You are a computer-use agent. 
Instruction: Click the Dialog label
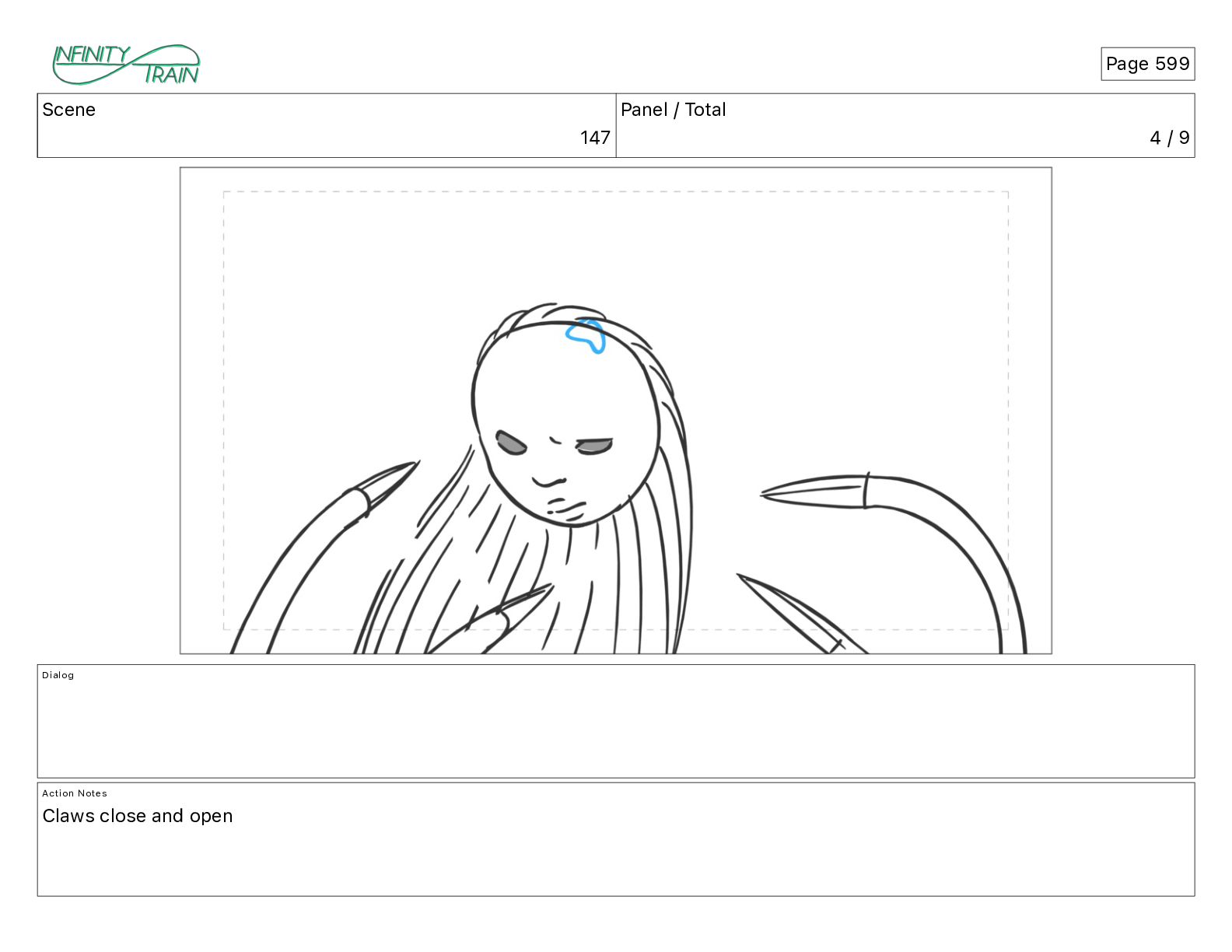(x=58, y=675)
